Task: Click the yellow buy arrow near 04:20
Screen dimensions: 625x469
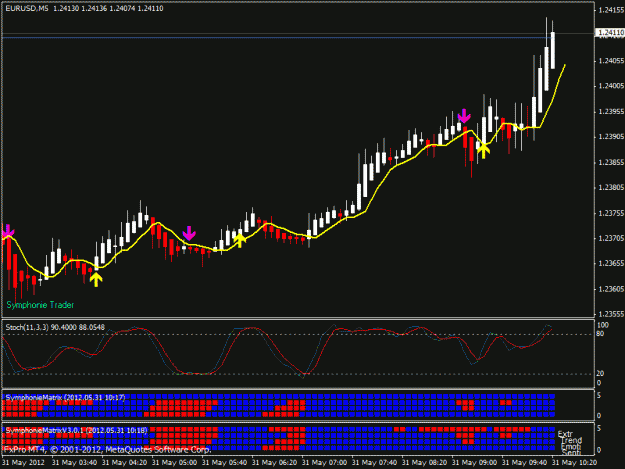Action: pos(96,279)
